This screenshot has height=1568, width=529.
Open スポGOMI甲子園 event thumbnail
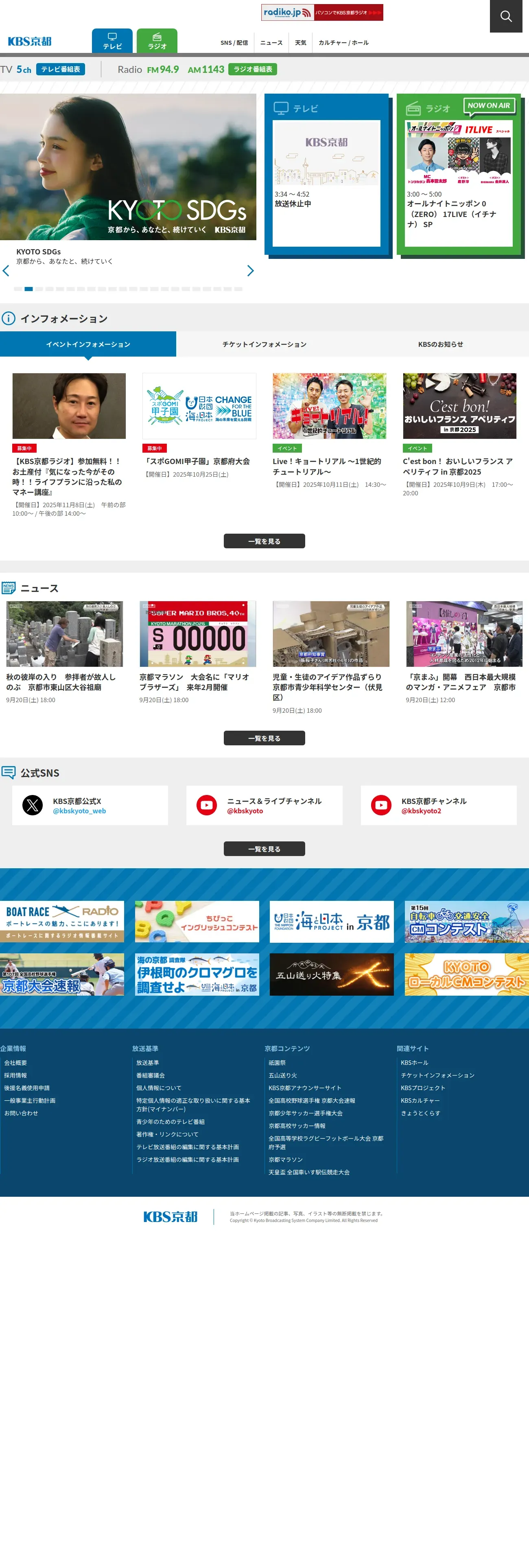199,406
